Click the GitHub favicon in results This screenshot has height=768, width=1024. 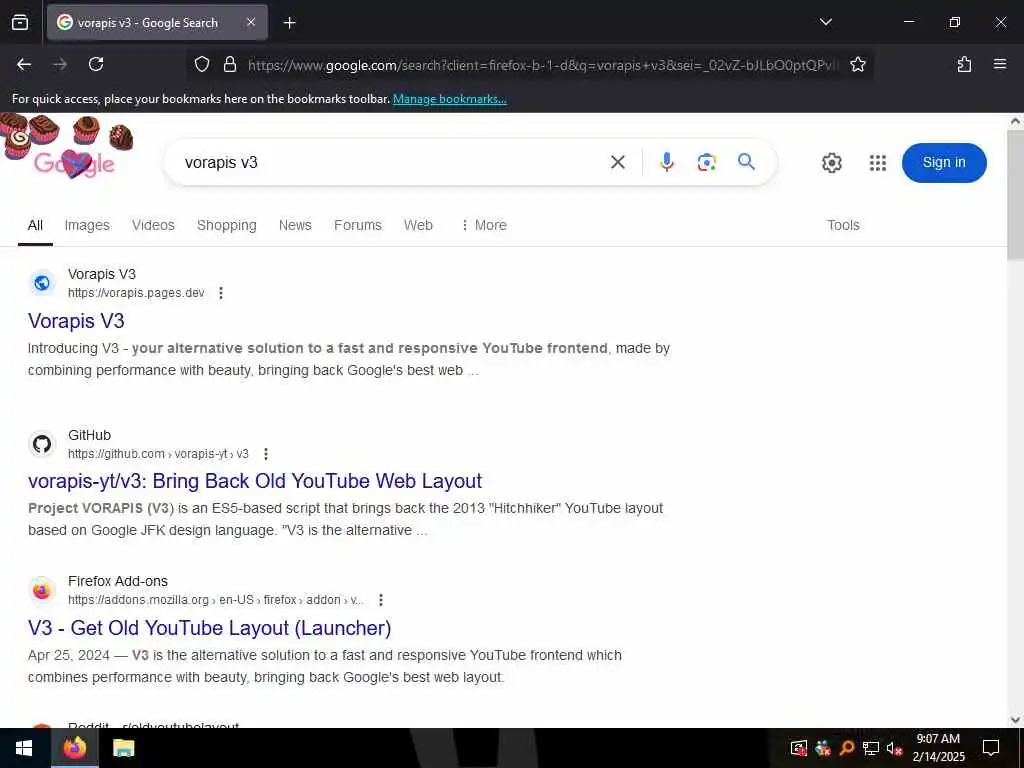click(42, 444)
